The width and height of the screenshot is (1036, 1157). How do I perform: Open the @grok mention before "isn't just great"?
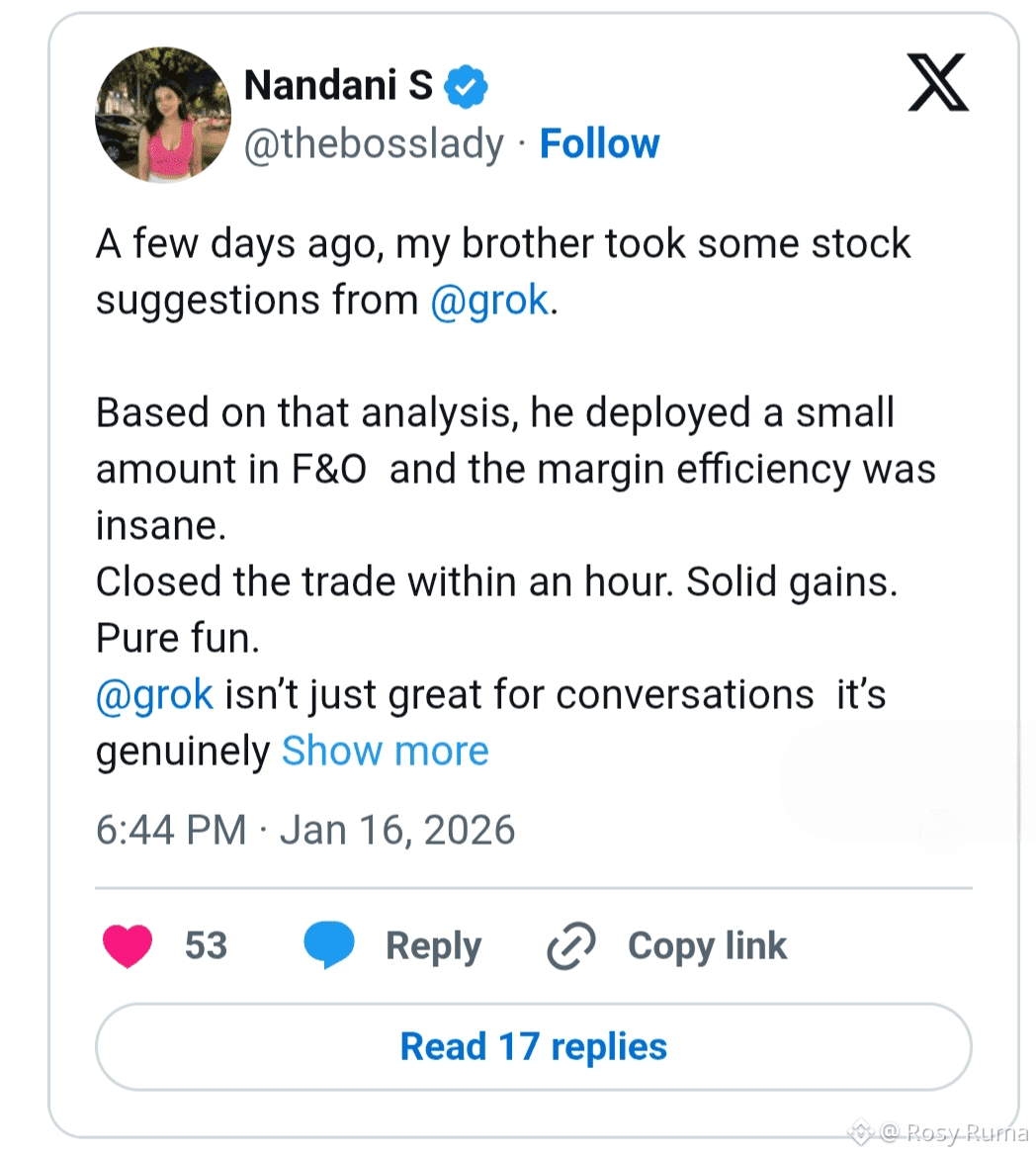(x=154, y=695)
